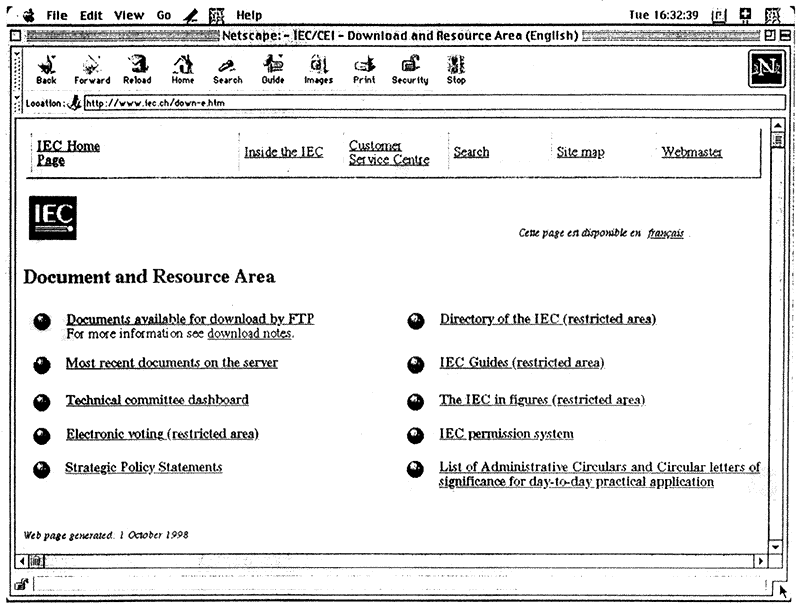
Task: Contact the Webmaster link
Action: coord(692,152)
